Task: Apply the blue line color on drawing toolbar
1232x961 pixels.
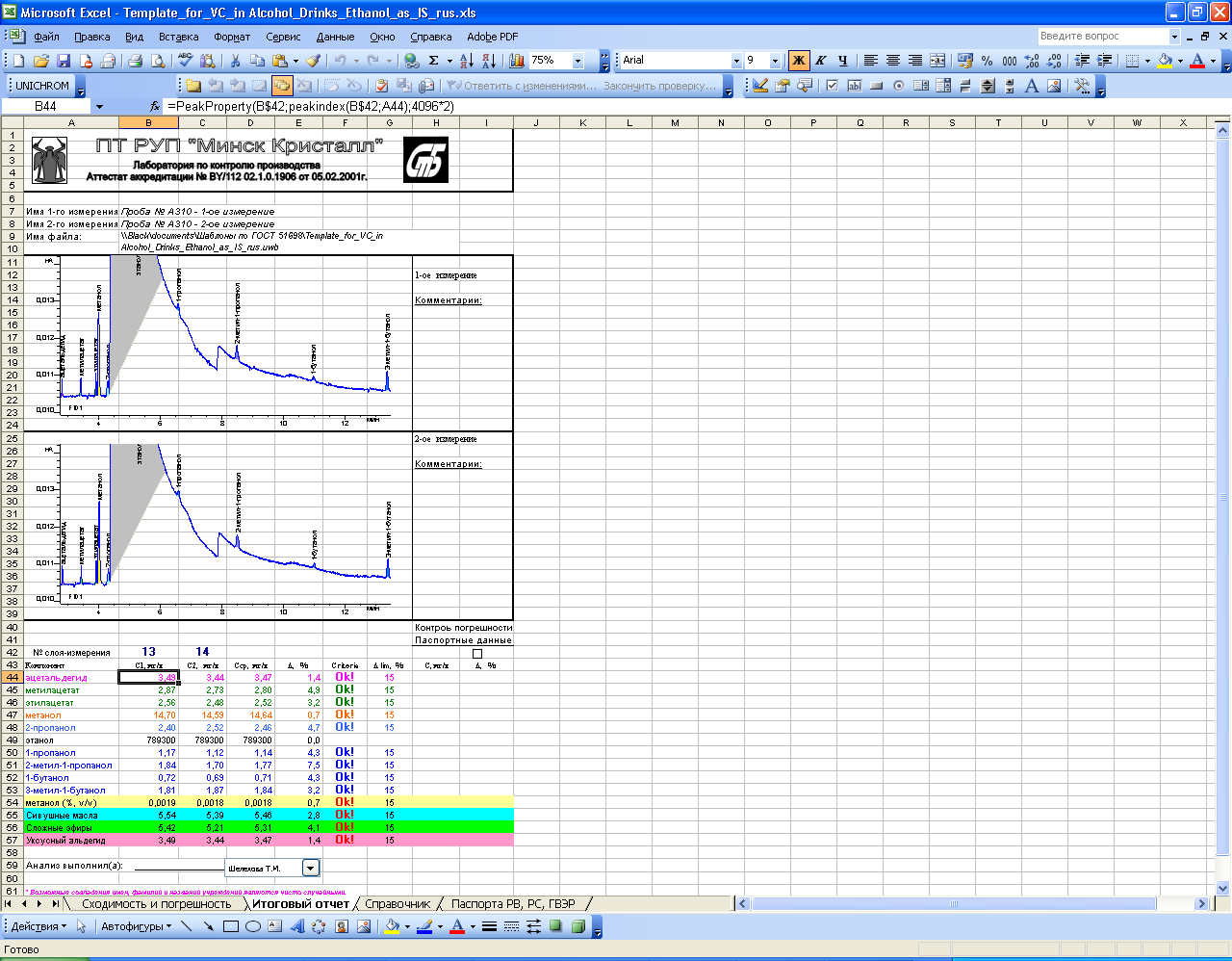Action: [x=424, y=926]
